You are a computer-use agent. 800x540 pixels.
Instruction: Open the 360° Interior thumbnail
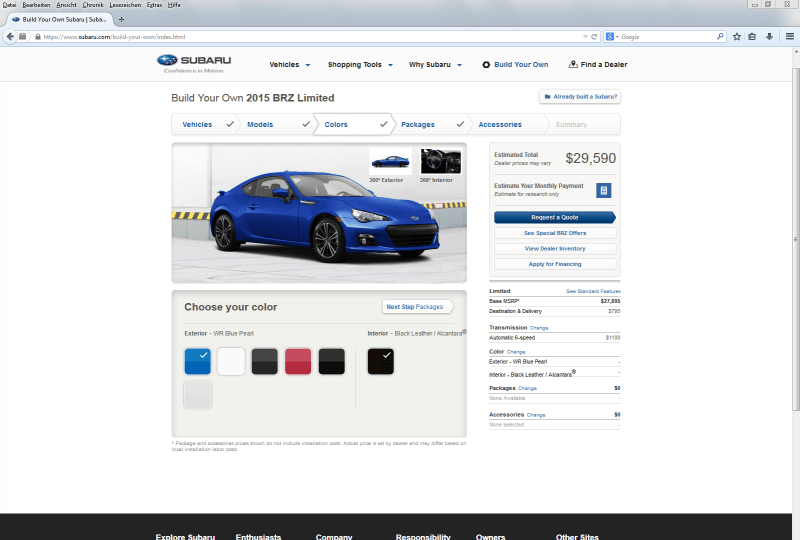pyautogui.click(x=441, y=162)
